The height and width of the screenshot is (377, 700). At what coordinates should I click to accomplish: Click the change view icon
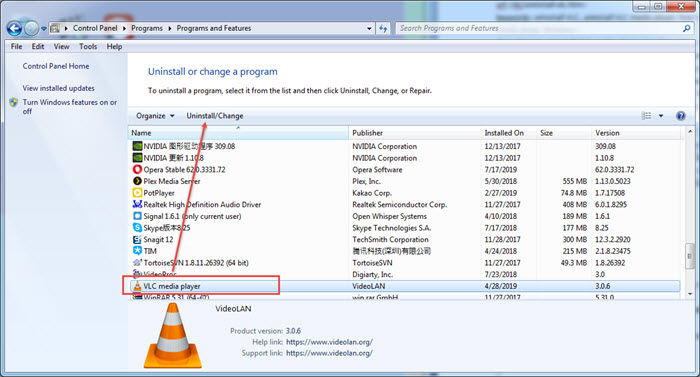tap(646, 116)
